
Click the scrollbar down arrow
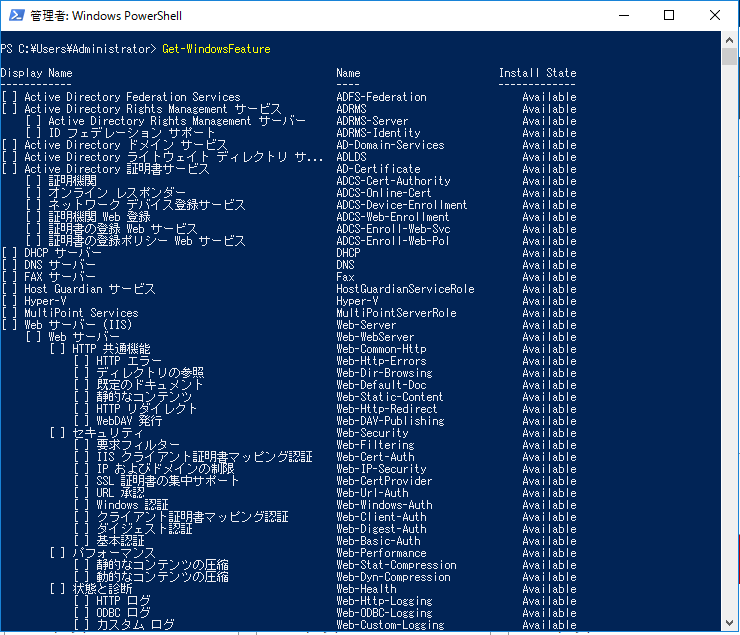coord(731,626)
